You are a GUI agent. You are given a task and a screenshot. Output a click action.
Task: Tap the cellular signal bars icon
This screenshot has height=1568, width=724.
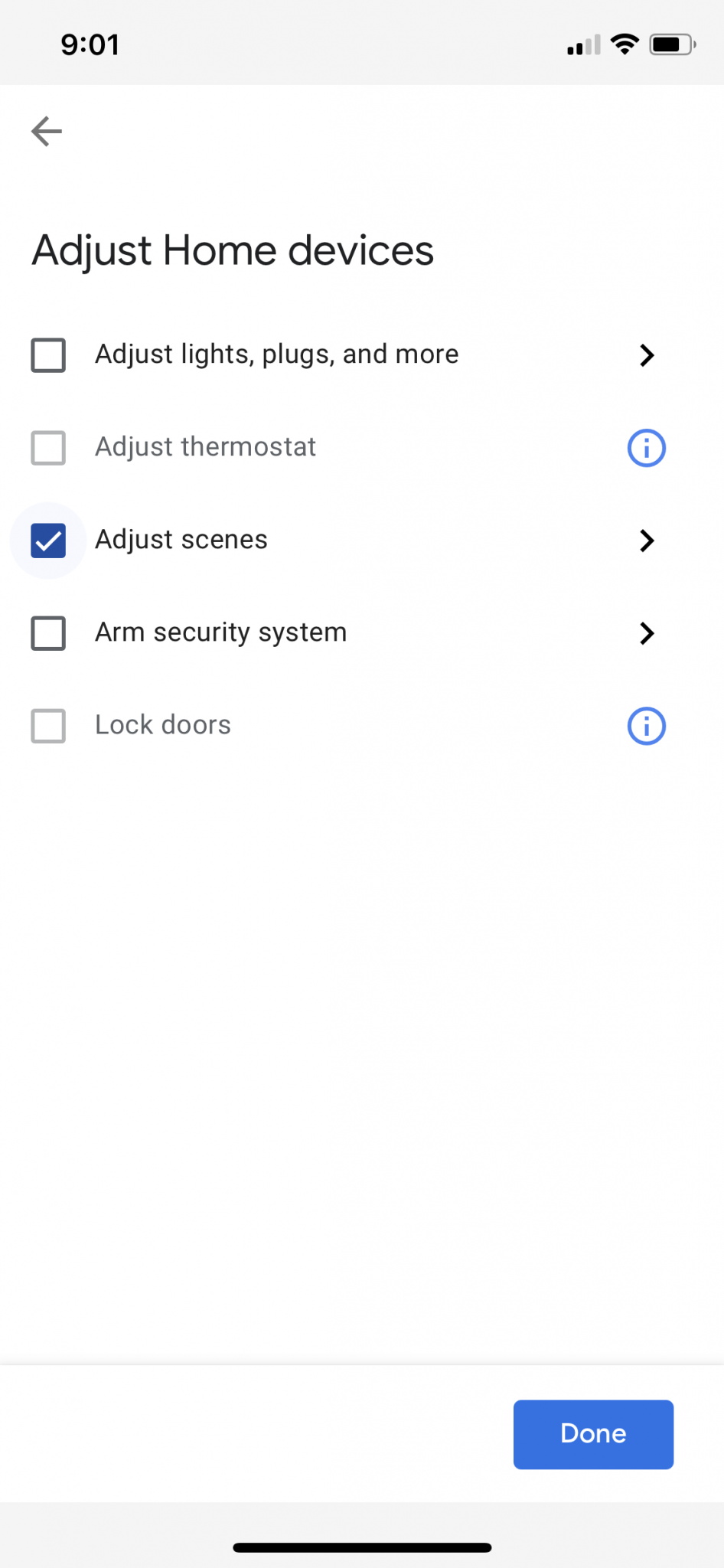(x=584, y=46)
